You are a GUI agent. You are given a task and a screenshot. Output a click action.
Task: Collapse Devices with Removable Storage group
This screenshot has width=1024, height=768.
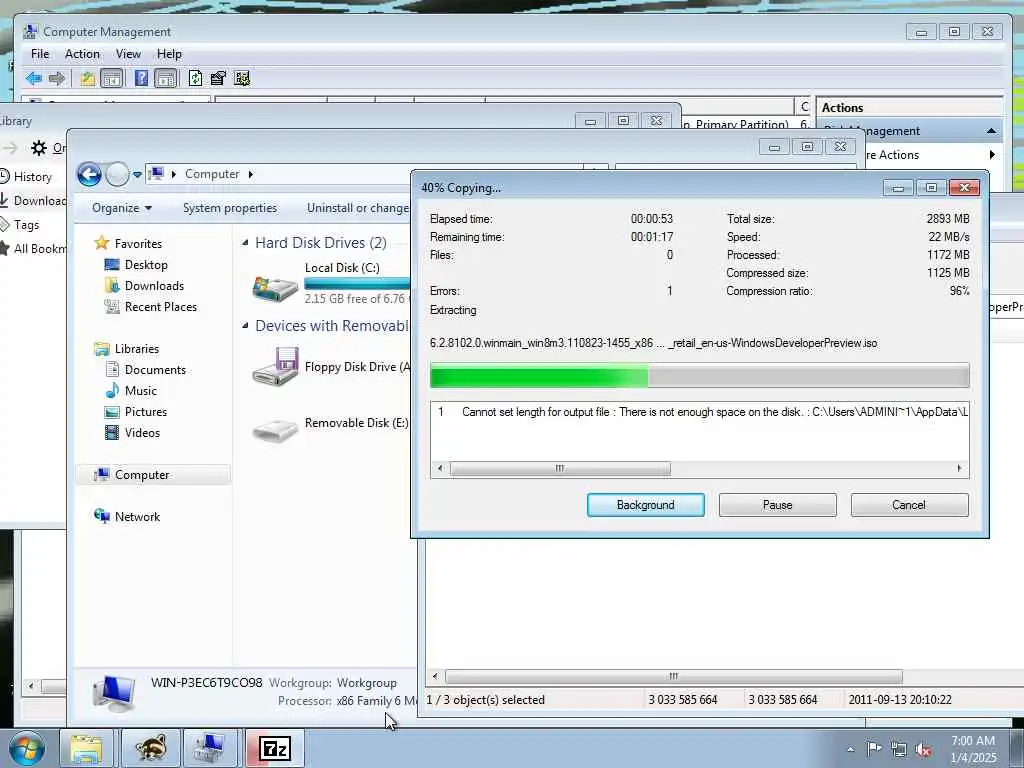246,325
